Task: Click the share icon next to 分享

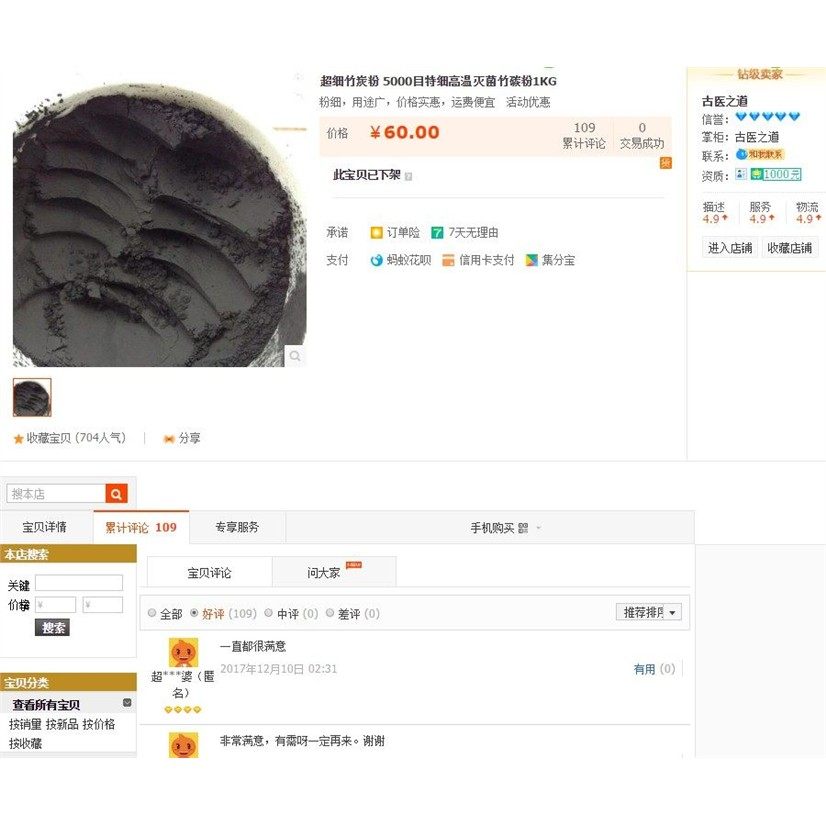Action: point(169,438)
